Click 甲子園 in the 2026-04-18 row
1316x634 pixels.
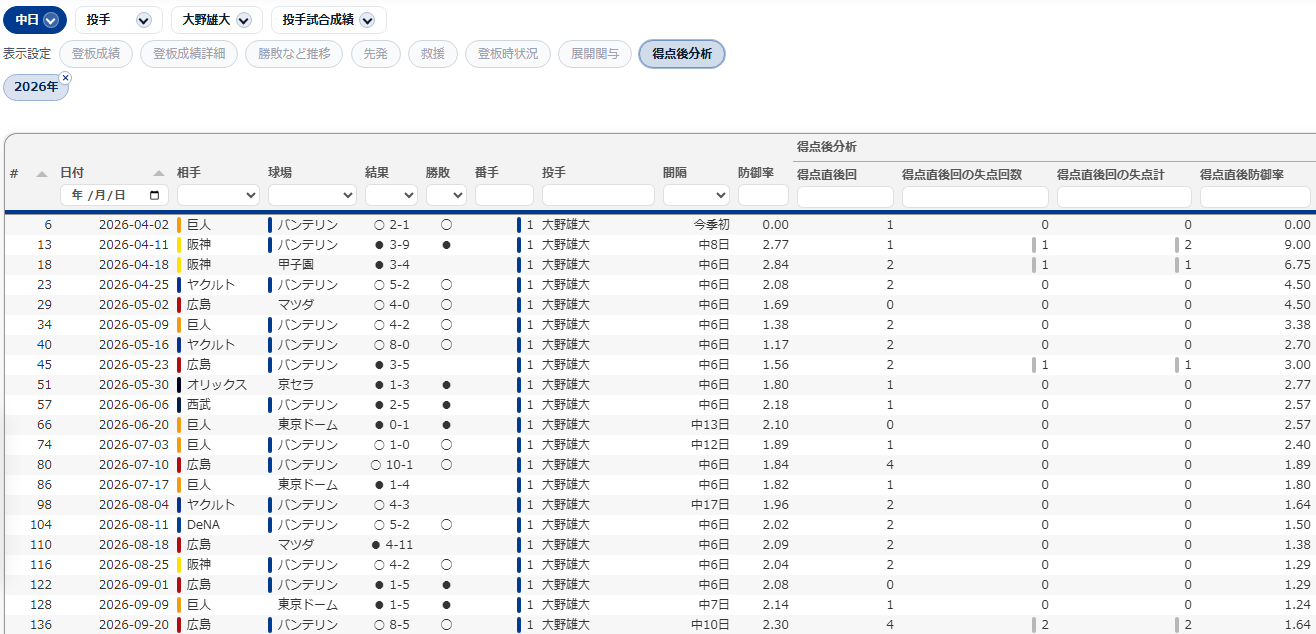[296, 265]
